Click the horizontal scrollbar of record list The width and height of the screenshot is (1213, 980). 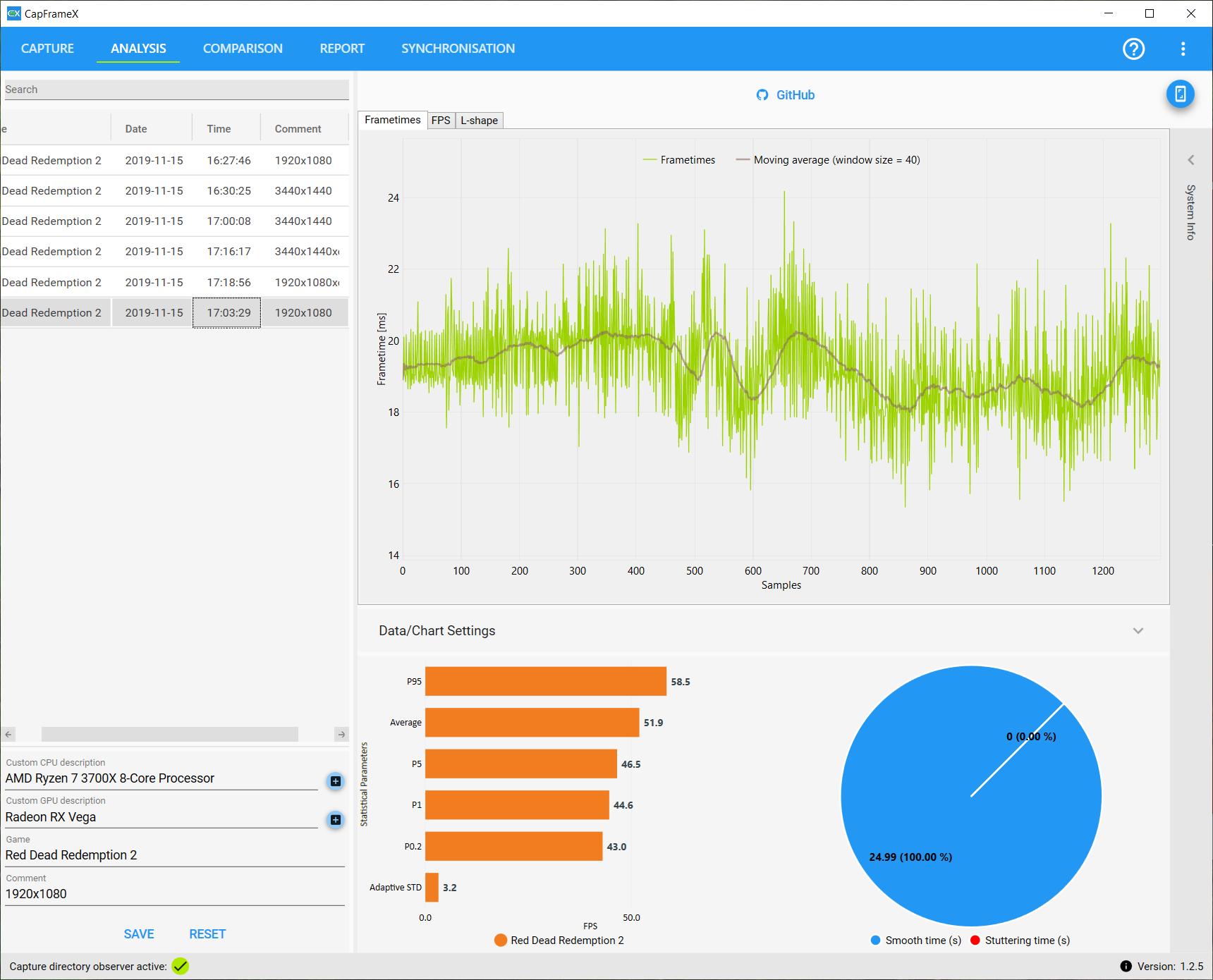tap(170, 735)
